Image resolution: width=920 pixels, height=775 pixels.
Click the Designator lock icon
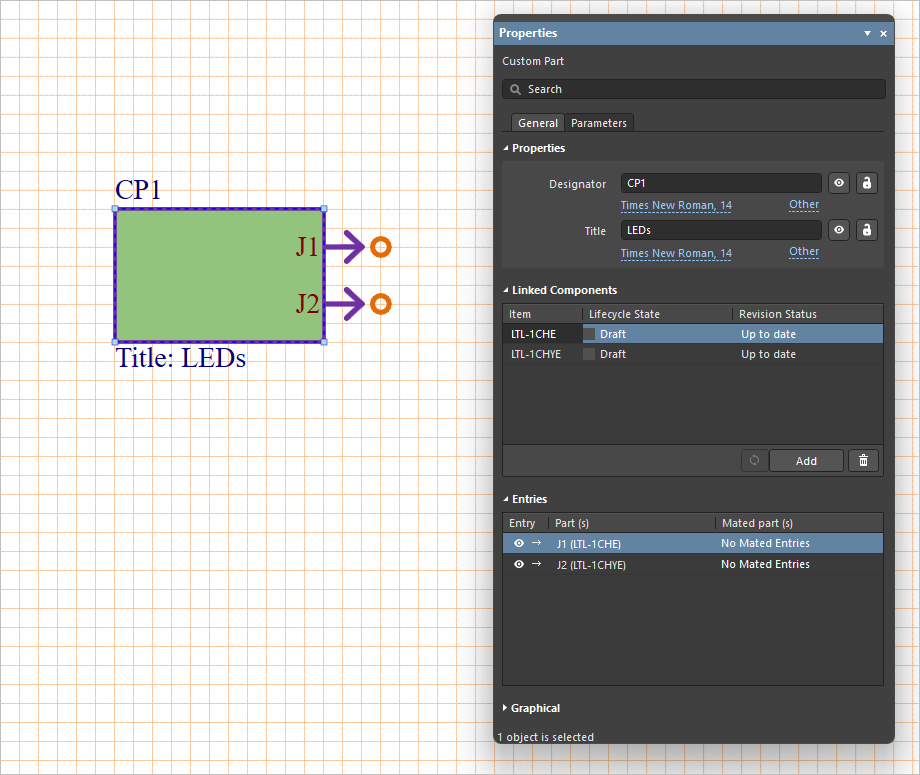(x=867, y=183)
